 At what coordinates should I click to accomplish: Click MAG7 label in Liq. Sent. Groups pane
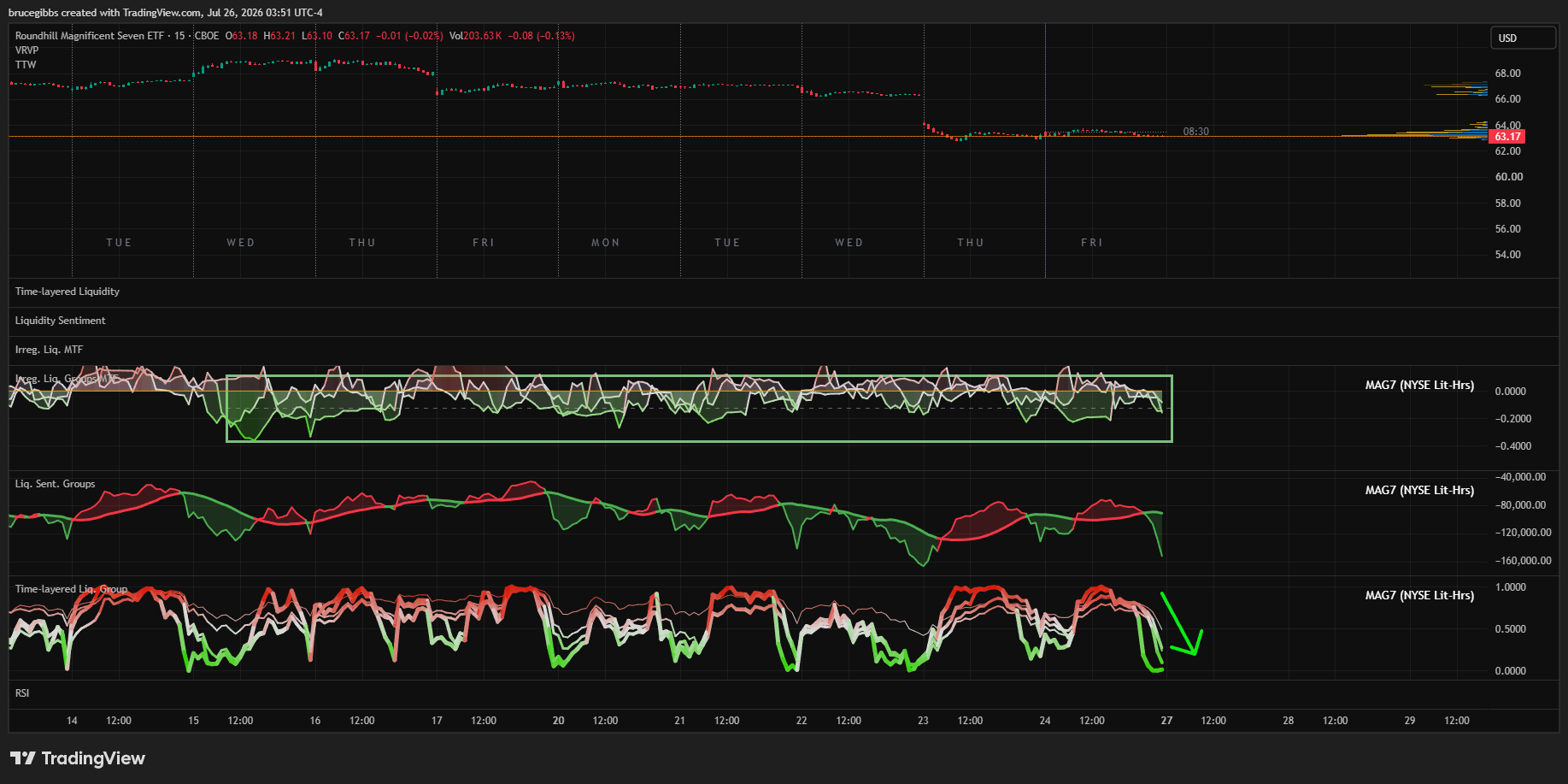(x=1419, y=491)
